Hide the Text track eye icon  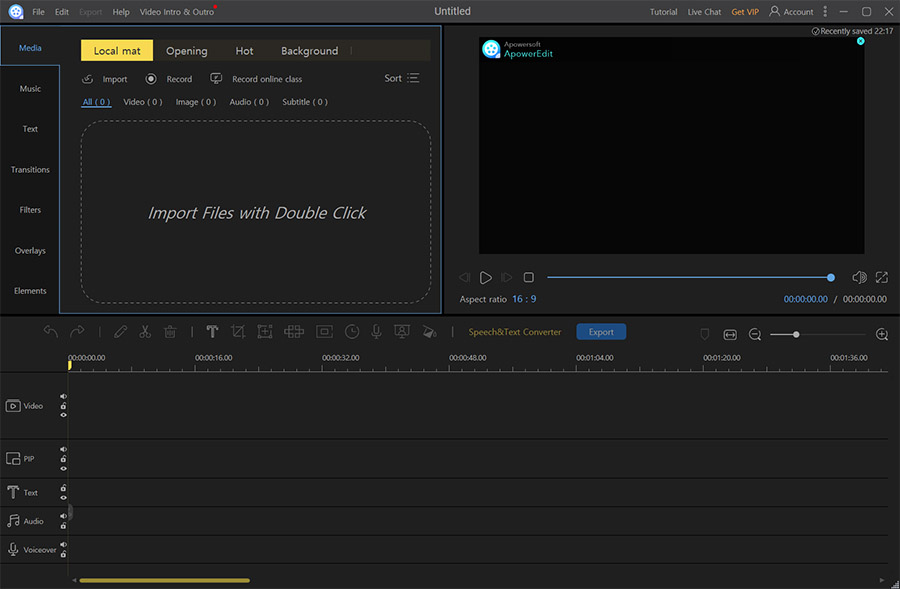(x=63, y=498)
